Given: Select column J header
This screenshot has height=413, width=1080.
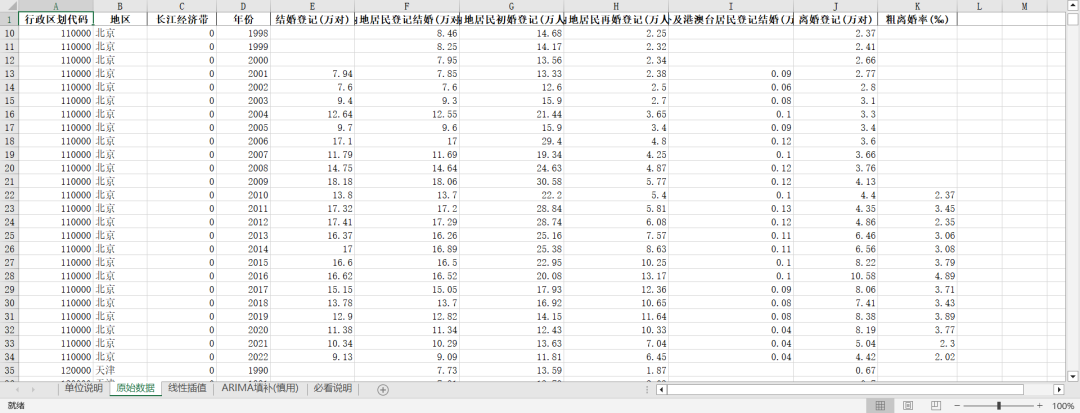Looking at the screenshot, I should click(835, 6).
